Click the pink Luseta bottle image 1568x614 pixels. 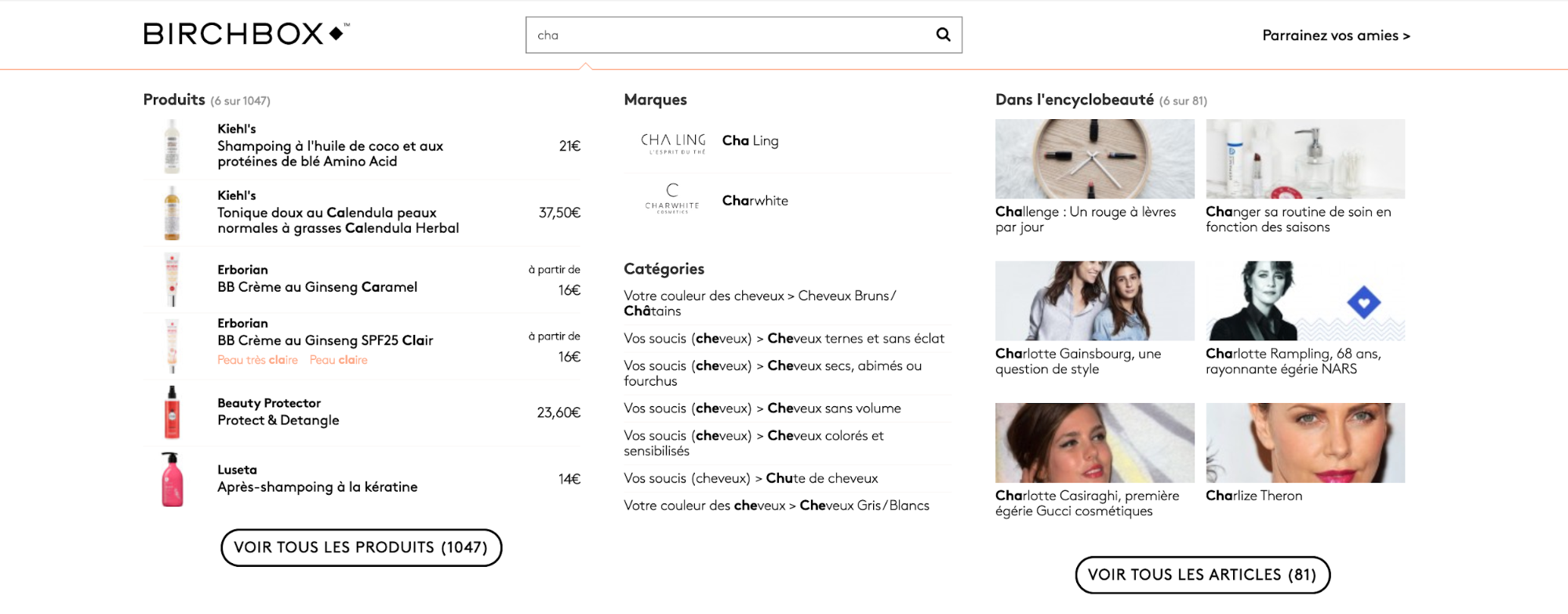172,479
